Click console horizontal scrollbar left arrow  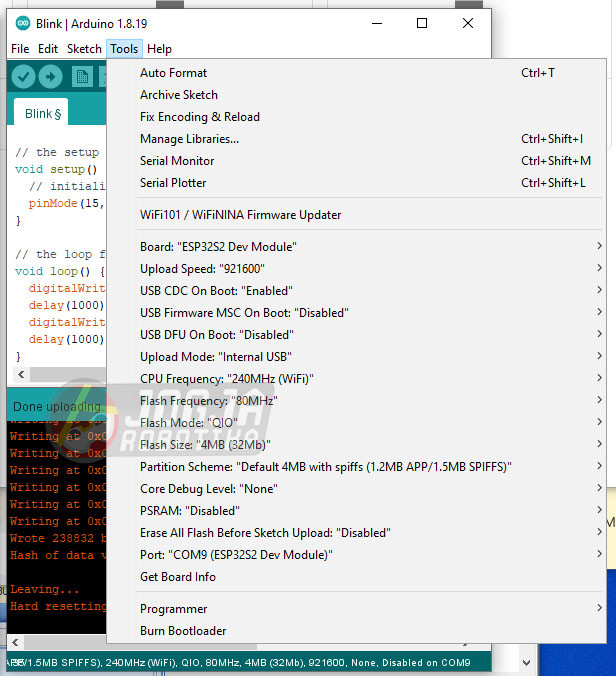(16, 642)
